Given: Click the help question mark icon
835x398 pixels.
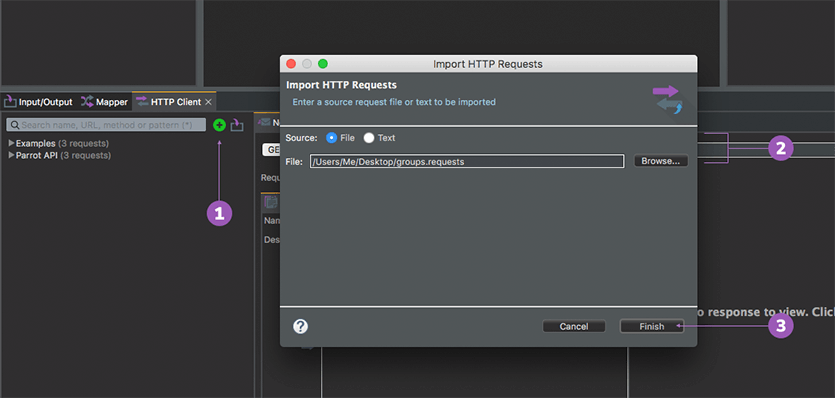Looking at the screenshot, I should [x=300, y=327].
